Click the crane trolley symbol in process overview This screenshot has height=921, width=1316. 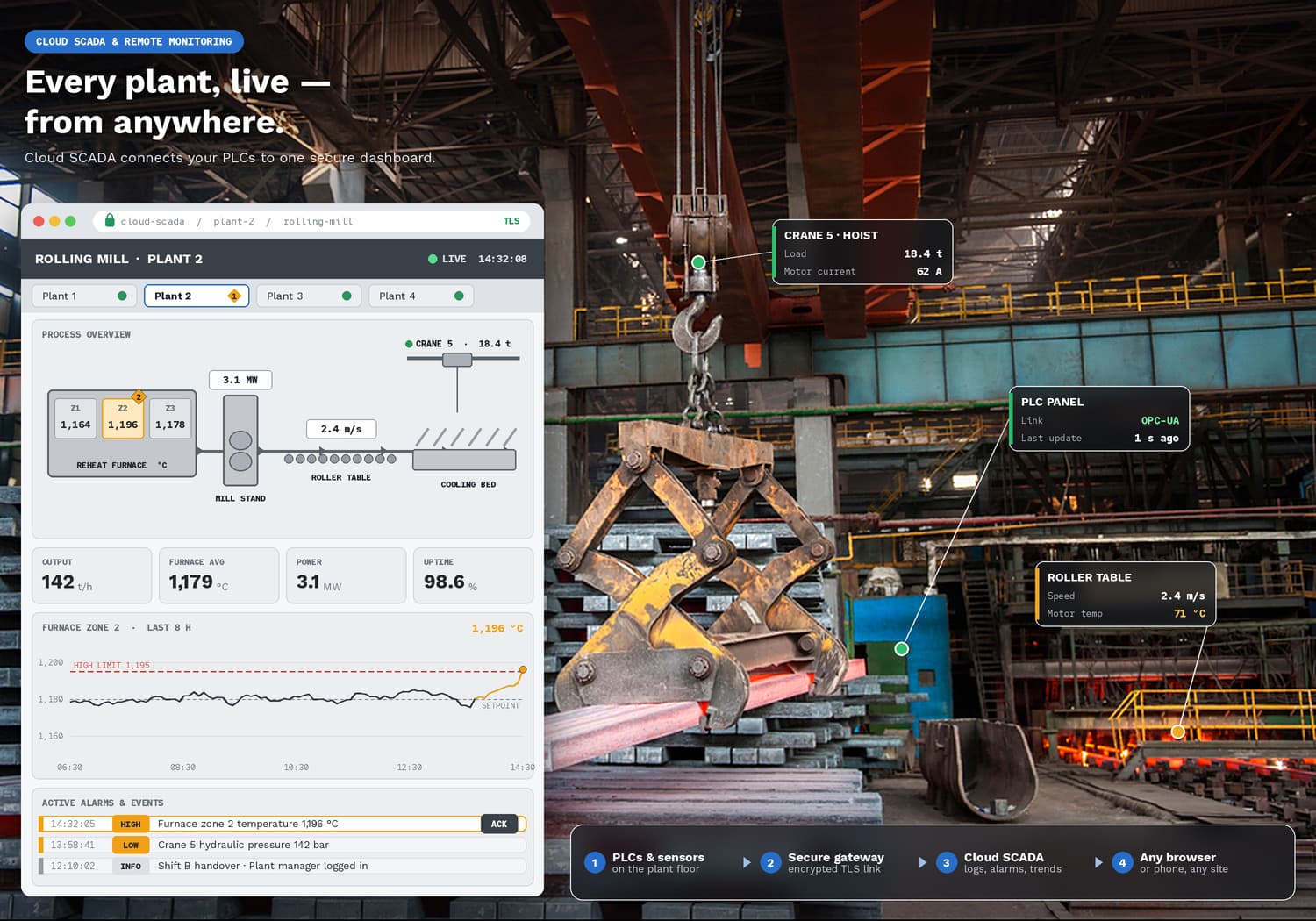(x=457, y=360)
